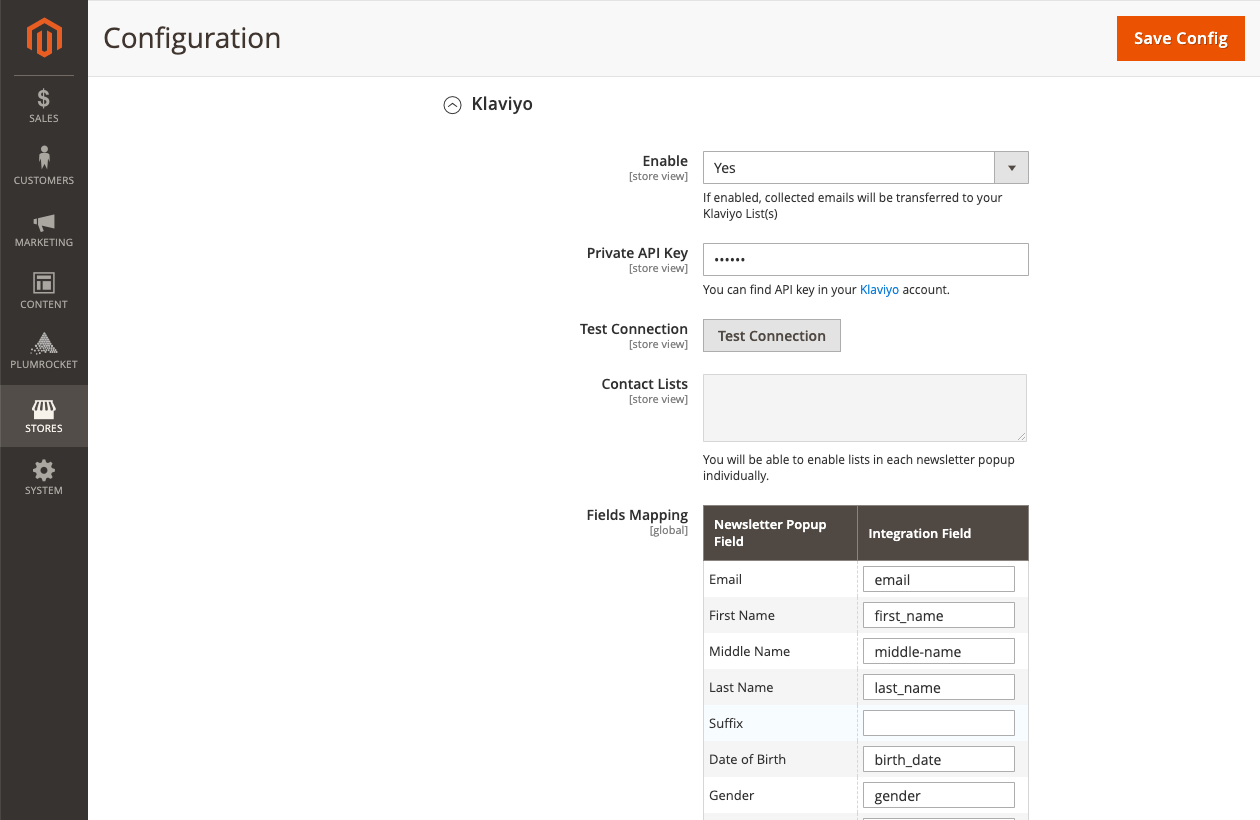The width and height of the screenshot is (1260, 820).
Task: Open the Plumrocket extensions panel
Action: (x=43, y=352)
